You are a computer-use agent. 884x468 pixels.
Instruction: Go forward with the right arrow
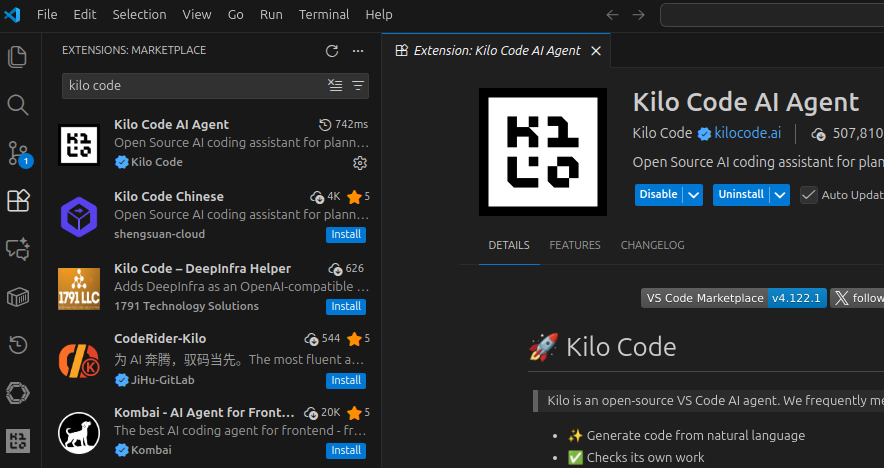638,15
